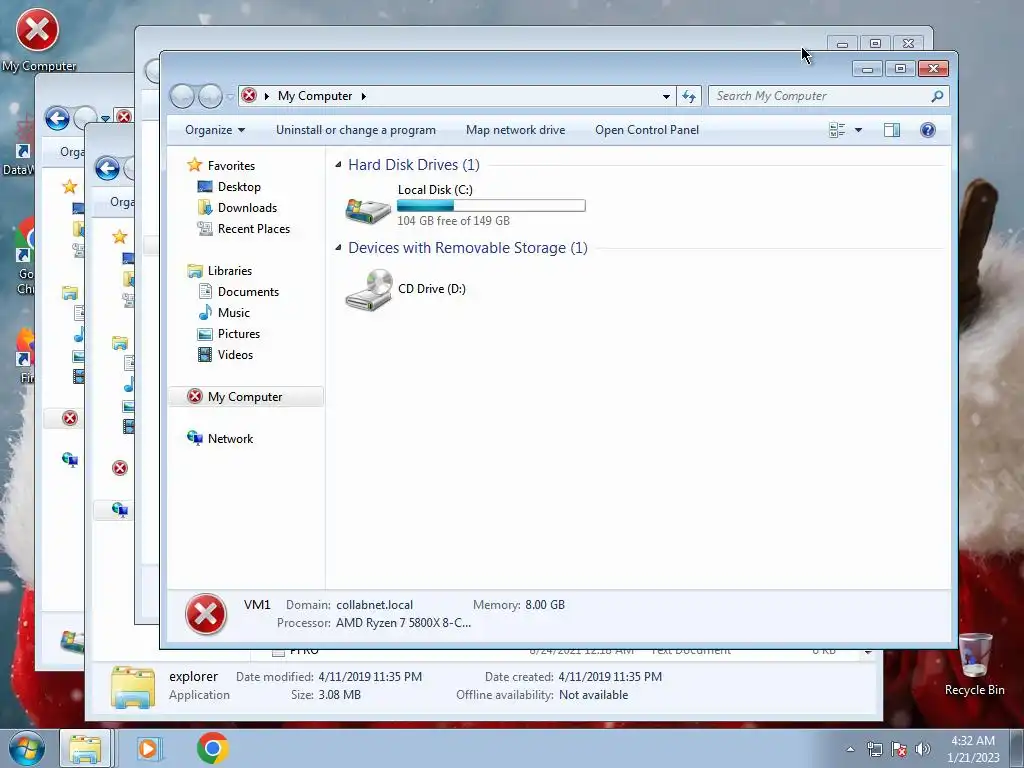Screen dimensions: 1024x768
Task: Open Downloads folder in navigation pane
Action: (x=247, y=208)
